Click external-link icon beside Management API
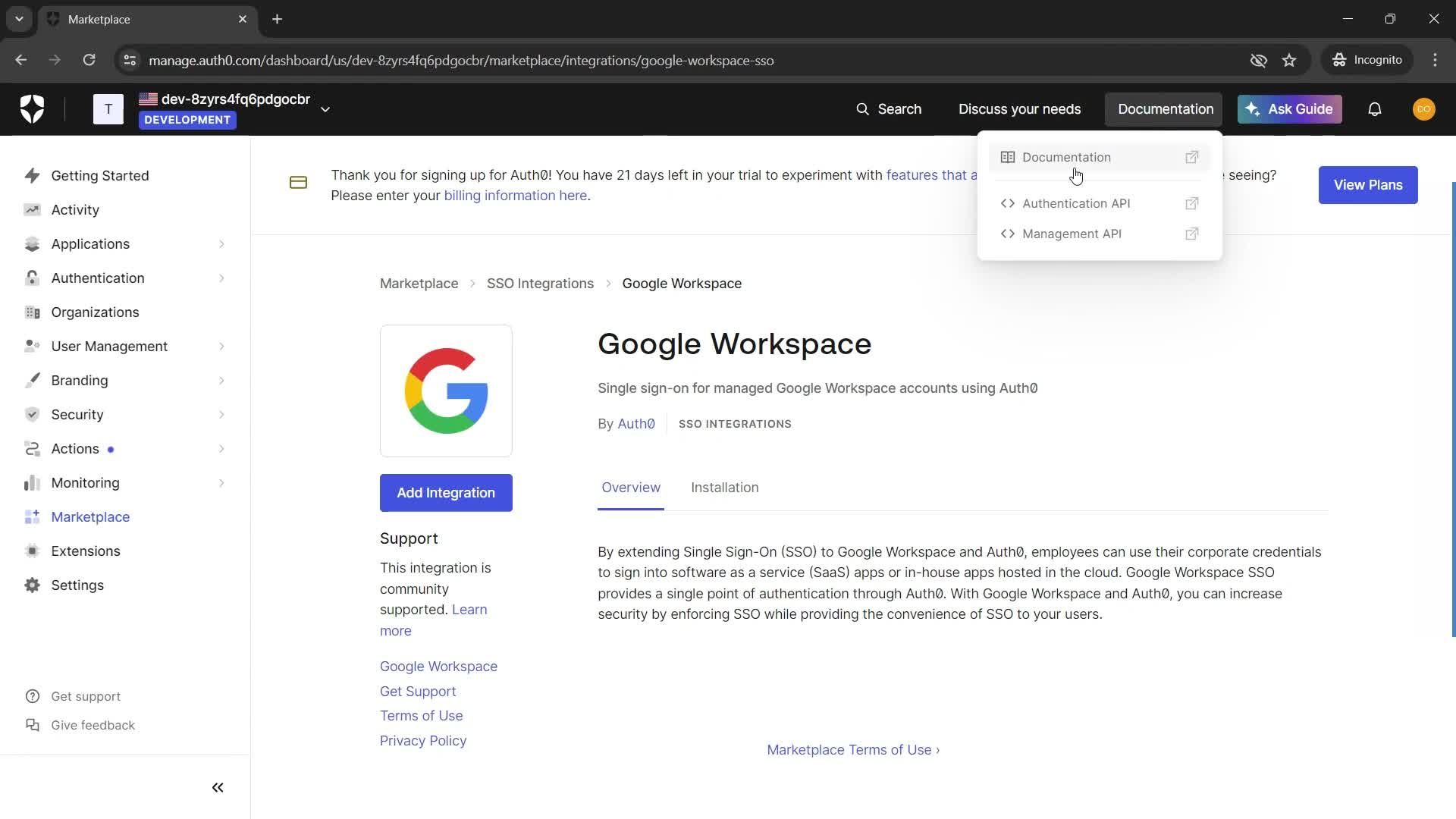The width and height of the screenshot is (1456, 819). [x=1192, y=234]
